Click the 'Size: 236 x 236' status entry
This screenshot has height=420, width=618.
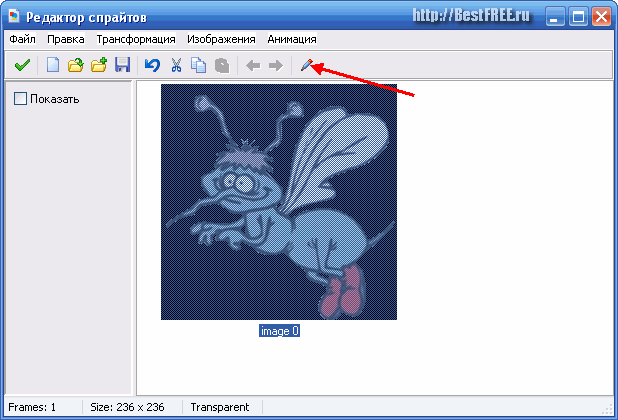(x=127, y=407)
